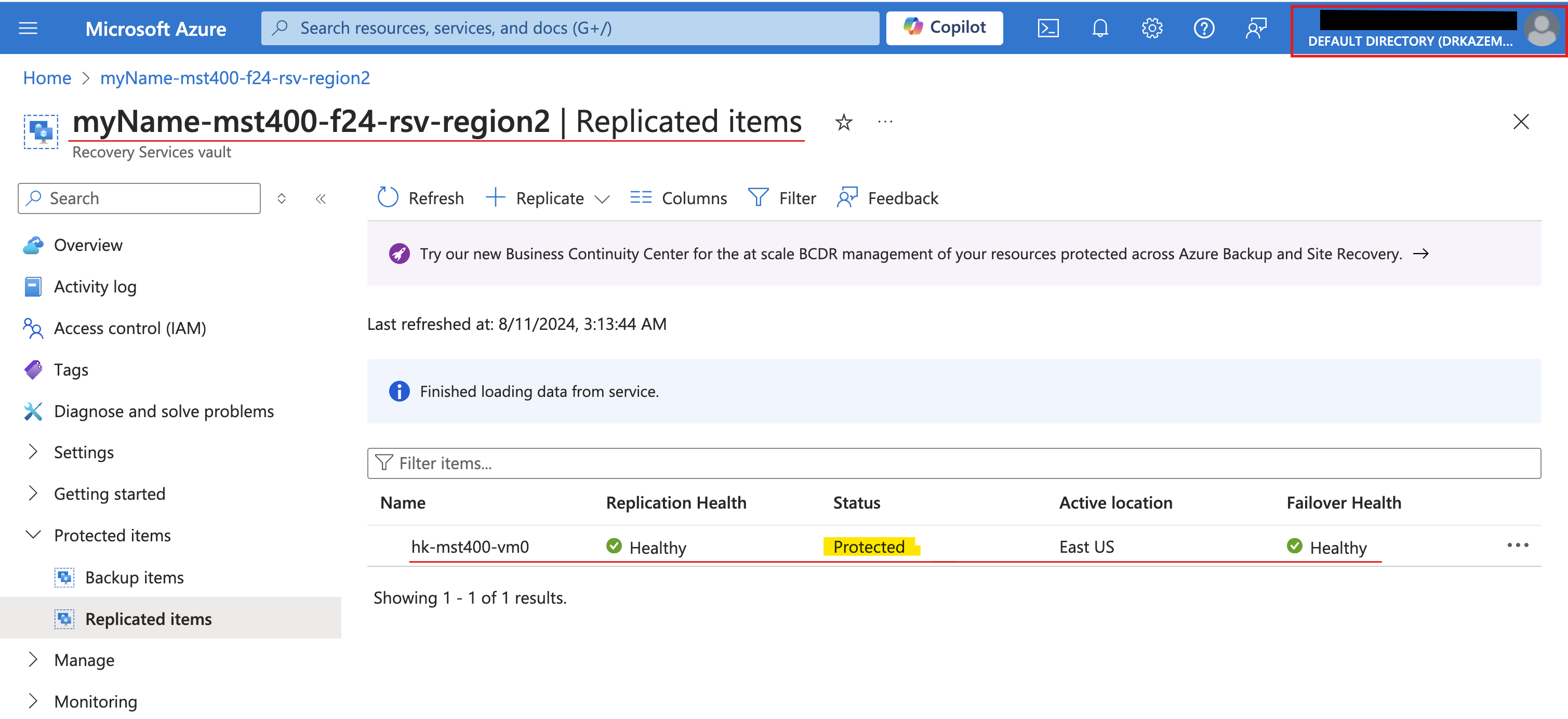Go to Home breadcrumb
This screenshot has height=719, width=1568.
point(47,78)
